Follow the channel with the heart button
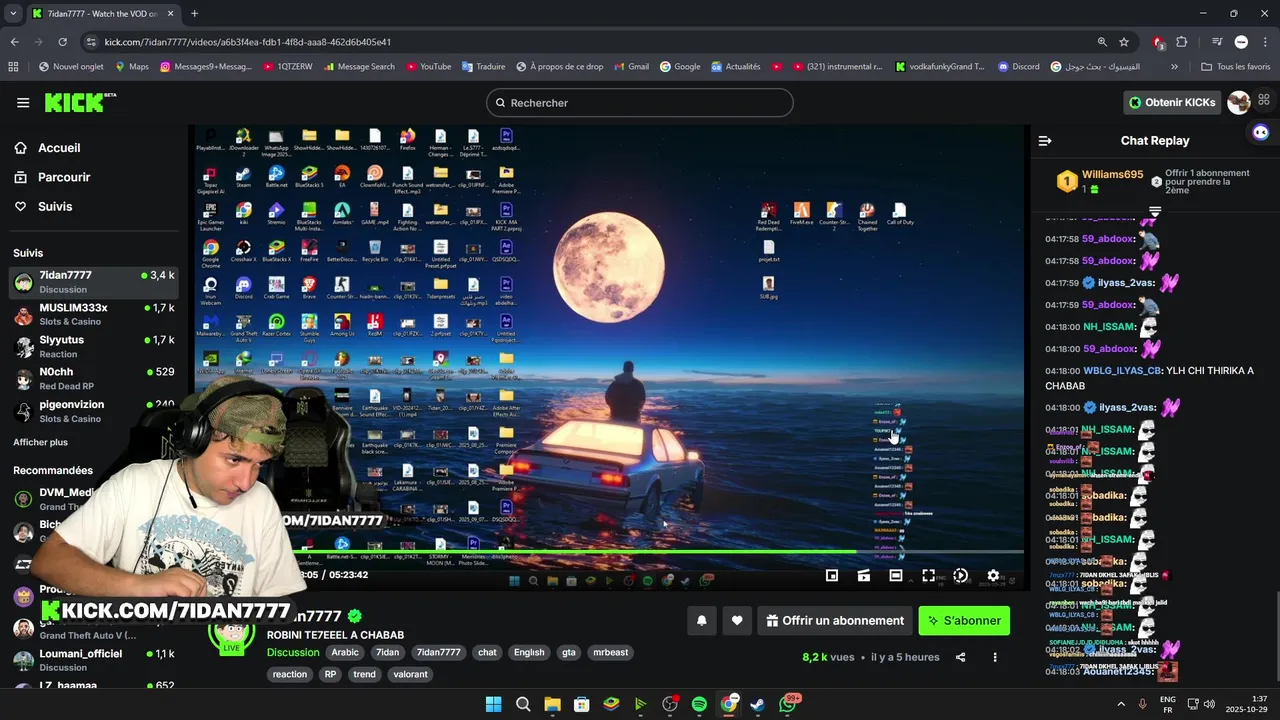The image size is (1280, 720). coord(737,621)
